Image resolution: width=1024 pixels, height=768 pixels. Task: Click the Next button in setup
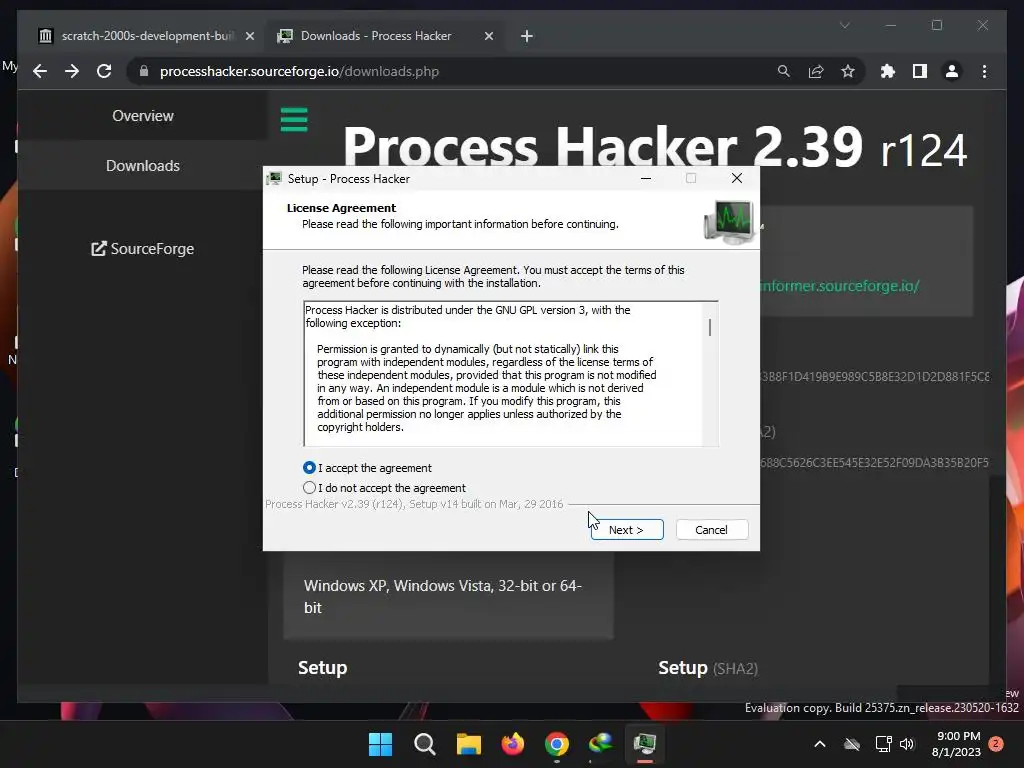(627, 530)
